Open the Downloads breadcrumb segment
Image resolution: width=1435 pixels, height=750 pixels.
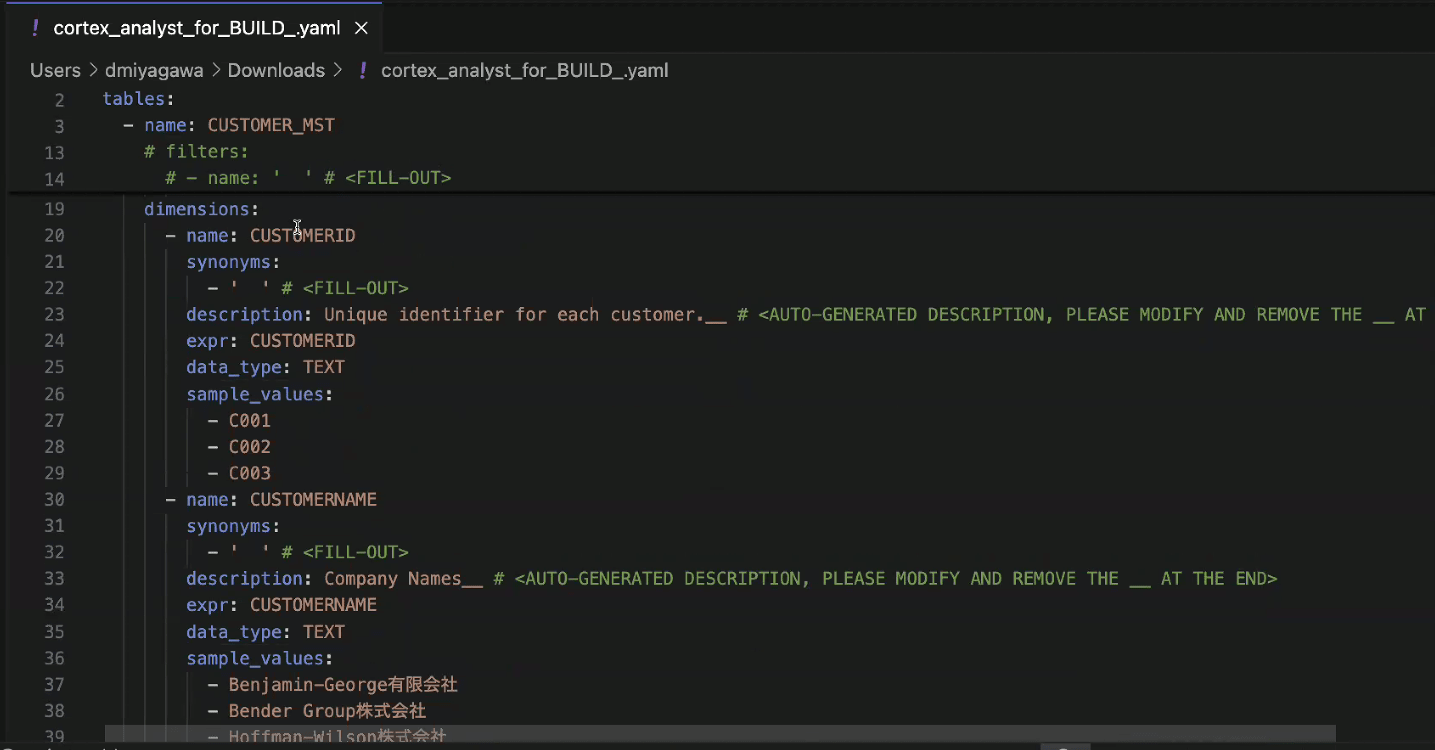tap(276, 70)
